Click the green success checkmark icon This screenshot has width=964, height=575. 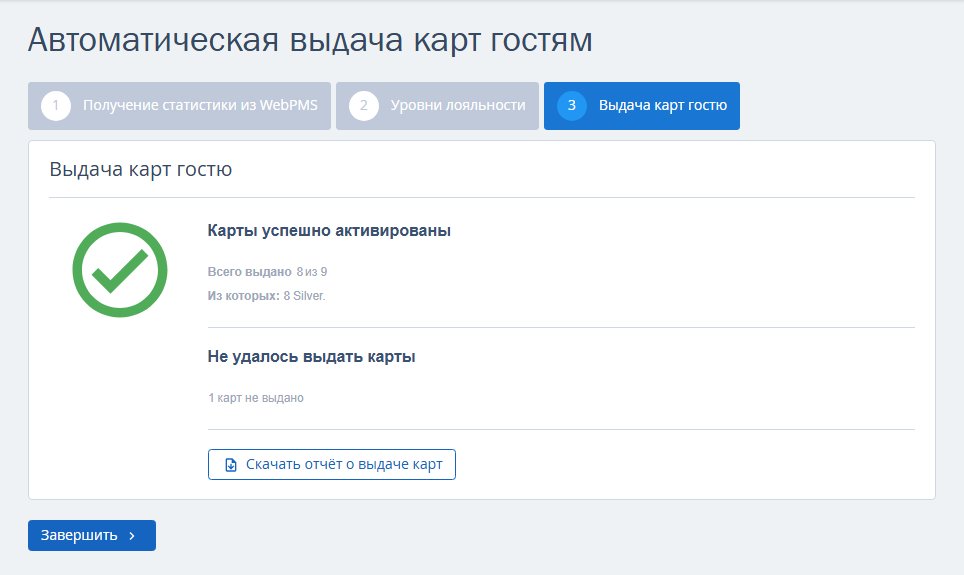pyautogui.click(x=120, y=270)
